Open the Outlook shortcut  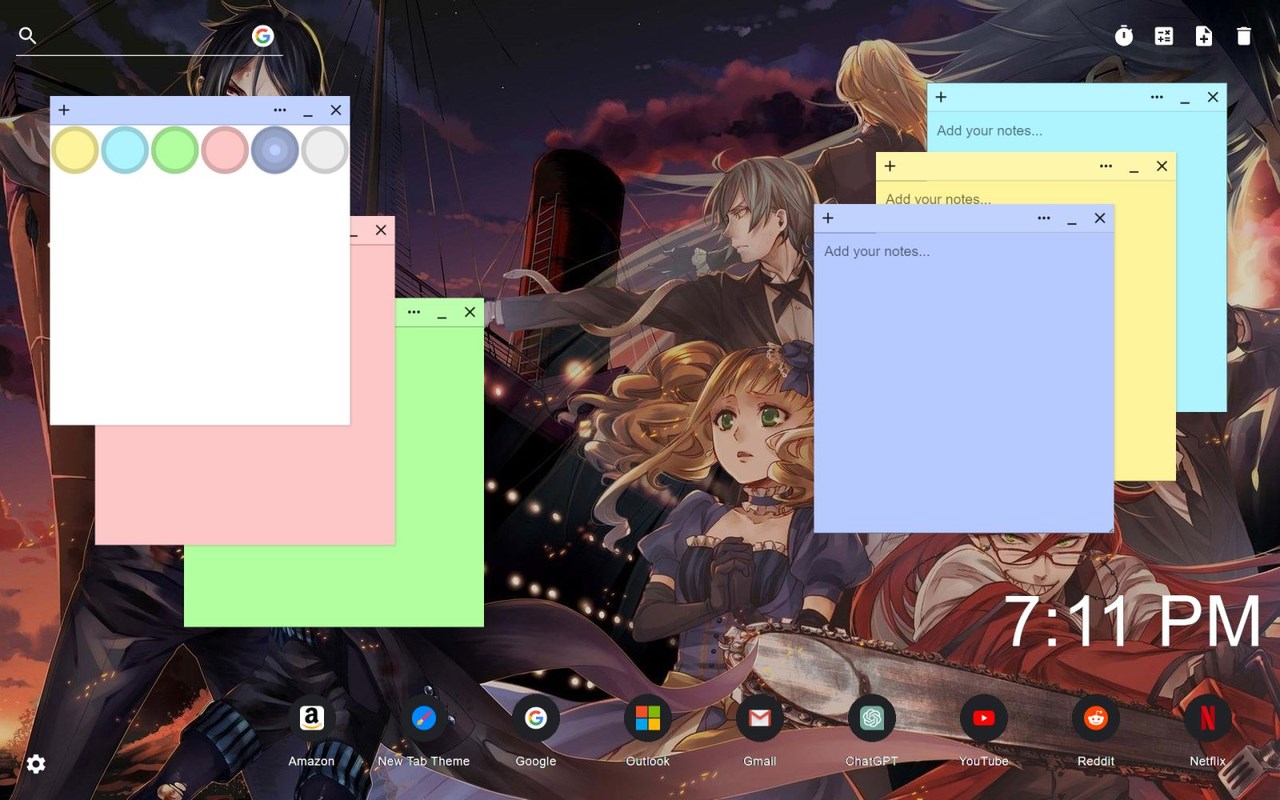tap(648, 718)
